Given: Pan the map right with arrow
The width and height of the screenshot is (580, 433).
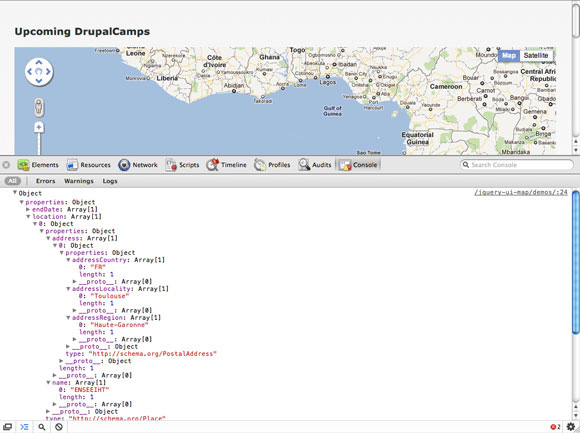Looking at the screenshot, I should tap(48, 72).
